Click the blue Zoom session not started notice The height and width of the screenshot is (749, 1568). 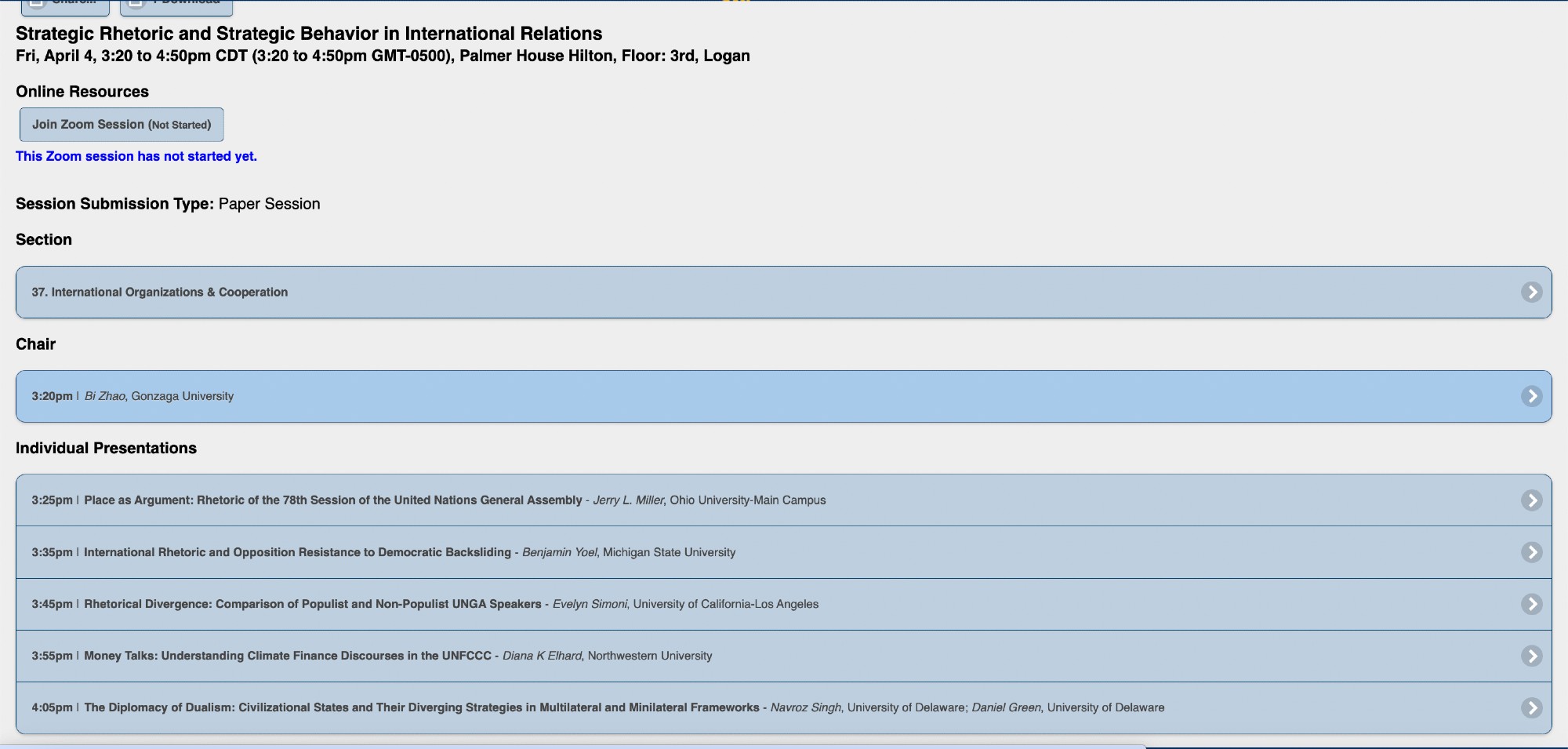coord(136,156)
